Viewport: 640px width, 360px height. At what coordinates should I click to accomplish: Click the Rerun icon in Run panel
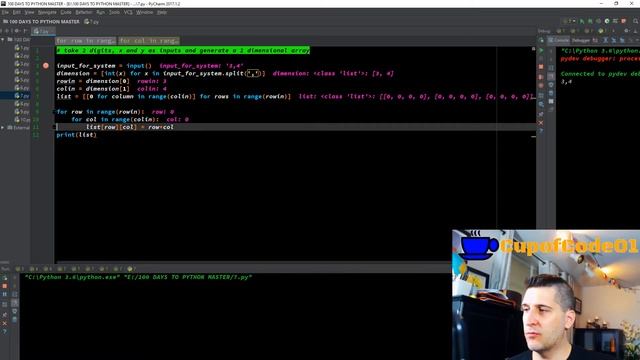click(x=5, y=278)
